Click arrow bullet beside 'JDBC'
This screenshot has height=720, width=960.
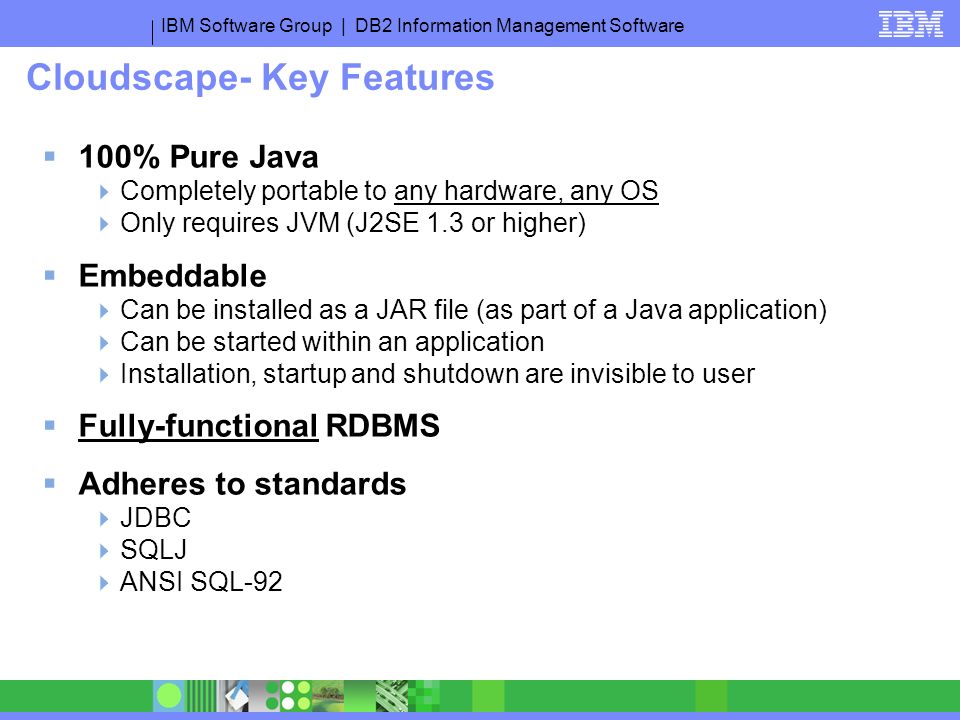click(x=103, y=519)
